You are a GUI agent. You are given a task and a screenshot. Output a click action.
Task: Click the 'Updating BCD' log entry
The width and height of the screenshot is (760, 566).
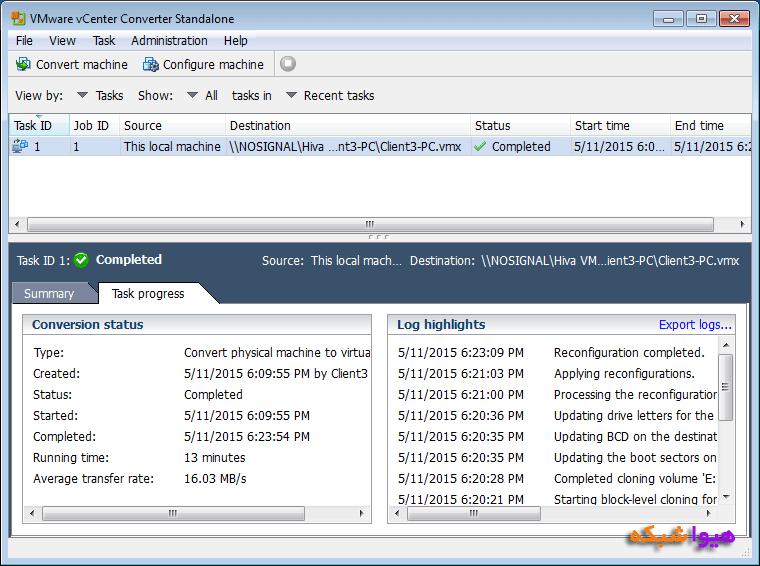(x=635, y=437)
